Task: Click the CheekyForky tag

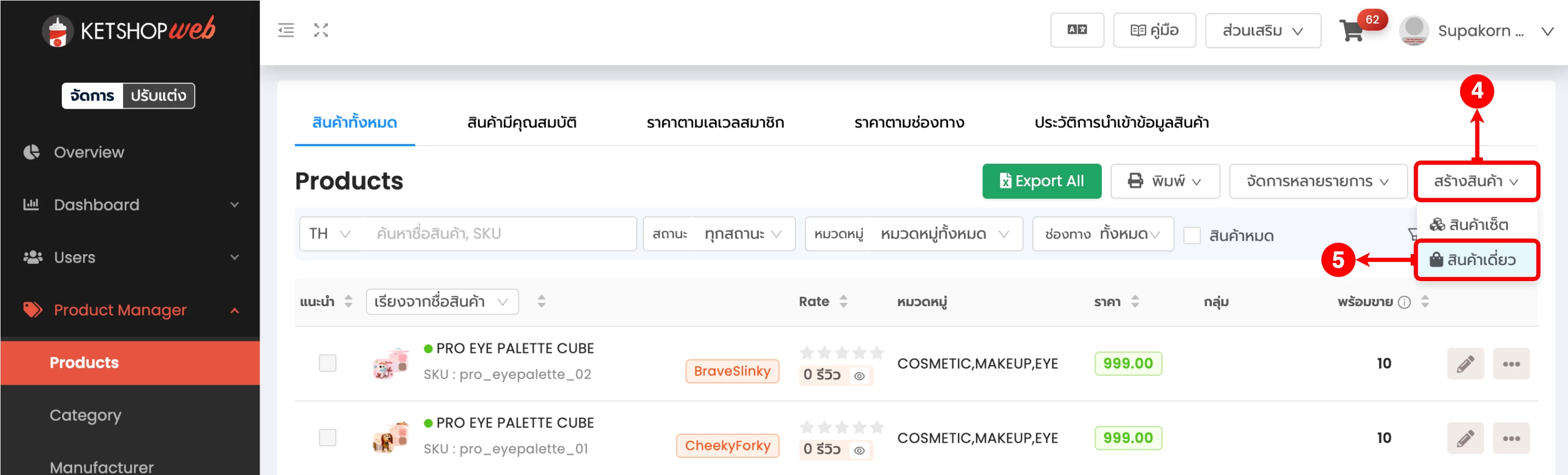Action: (x=727, y=445)
